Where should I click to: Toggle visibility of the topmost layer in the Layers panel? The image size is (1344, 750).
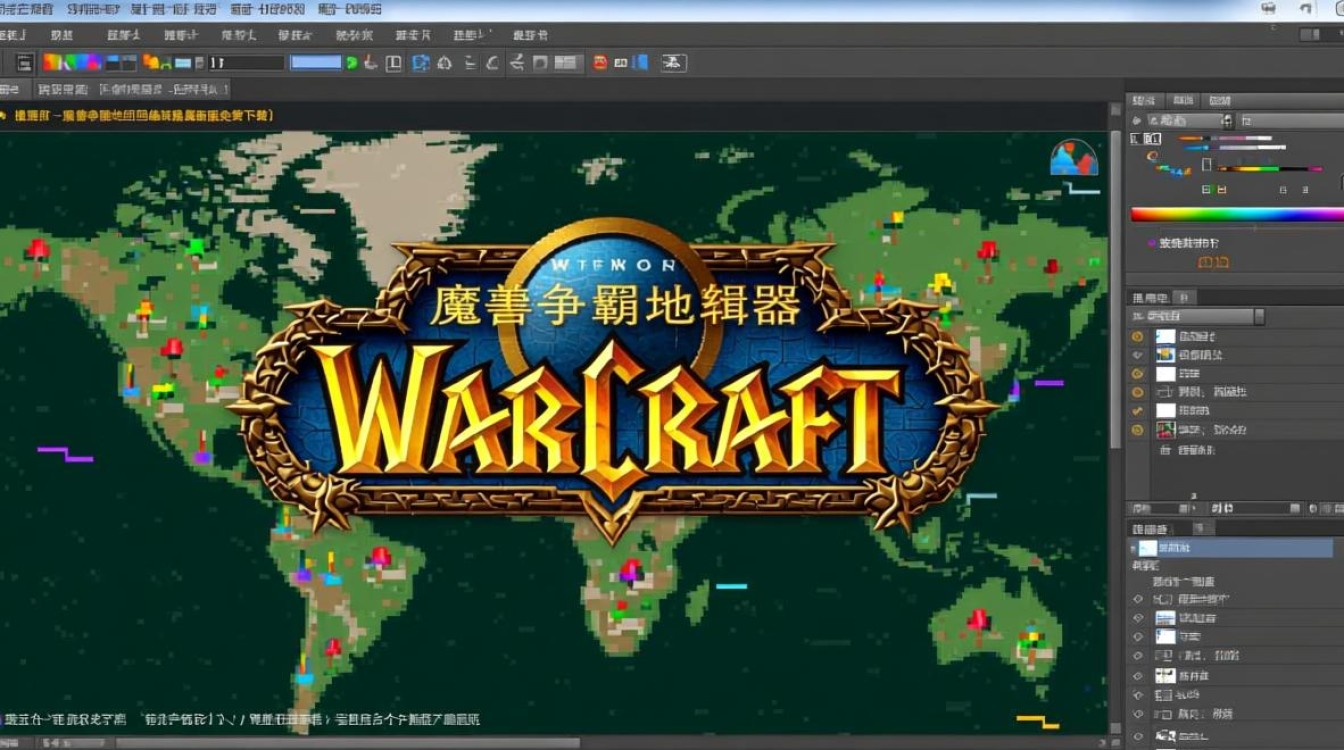coord(1136,336)
